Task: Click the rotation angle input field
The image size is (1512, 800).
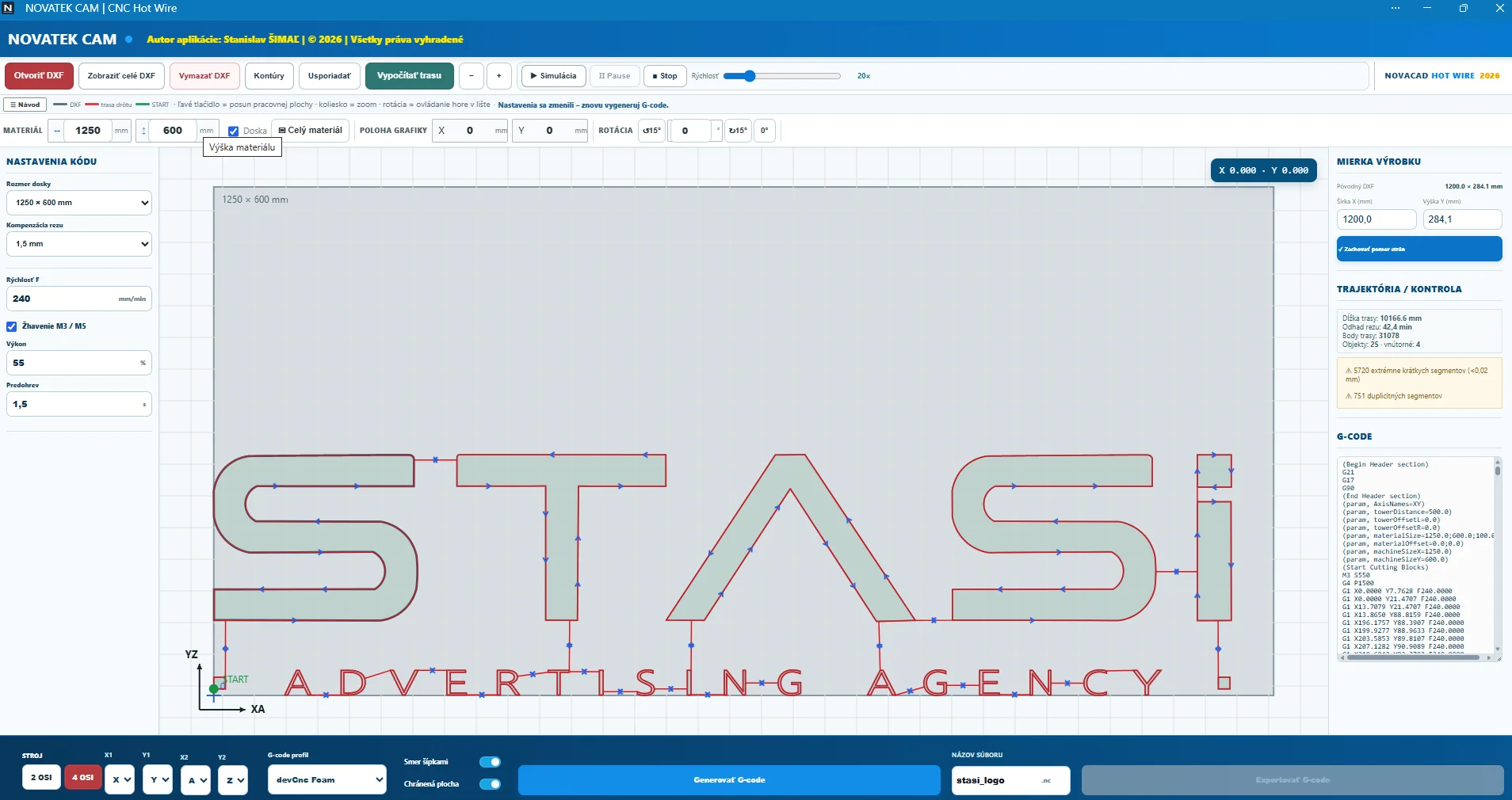Action: click(691, 131)
